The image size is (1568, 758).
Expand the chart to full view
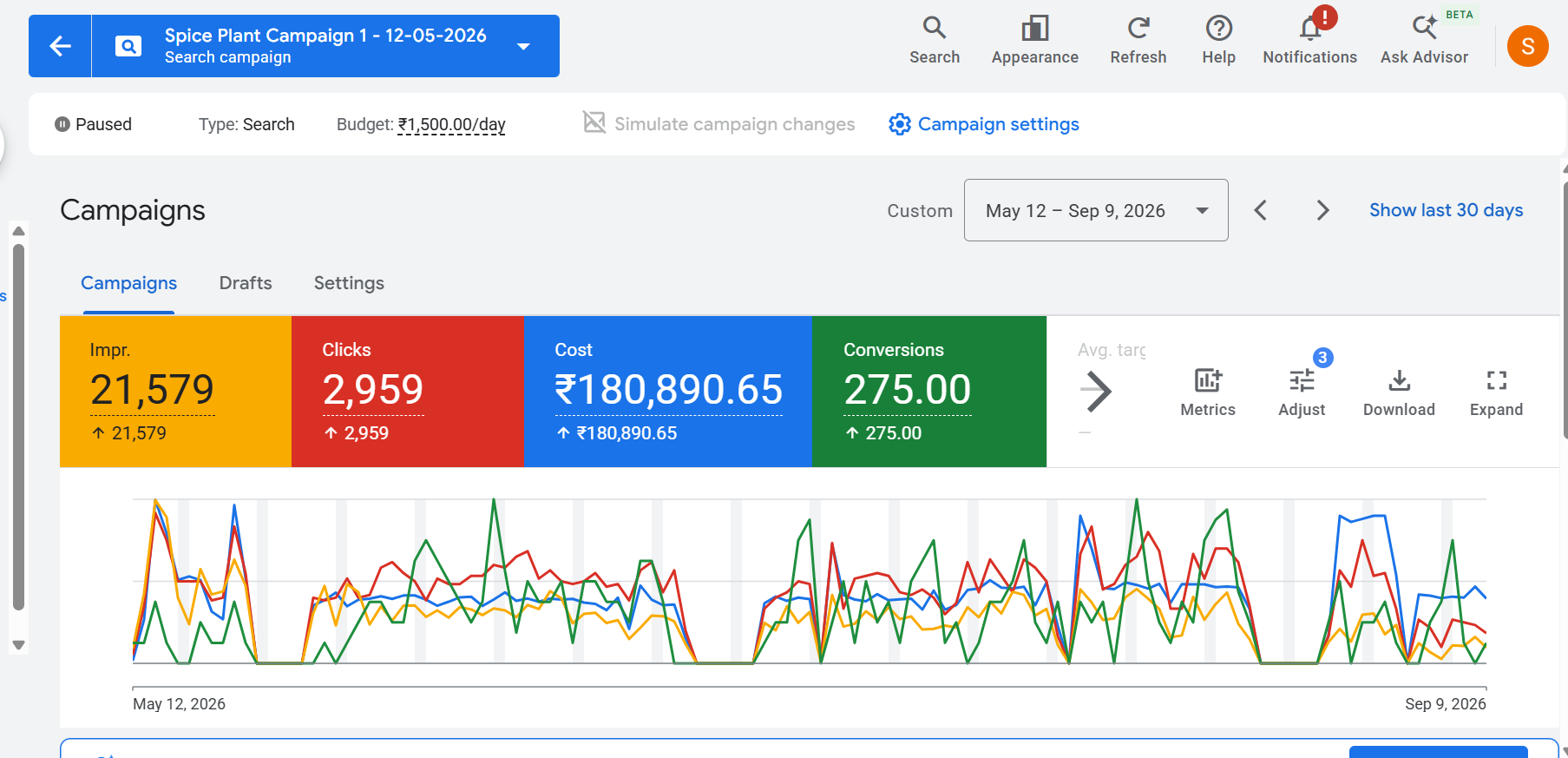coord(1496,392)
